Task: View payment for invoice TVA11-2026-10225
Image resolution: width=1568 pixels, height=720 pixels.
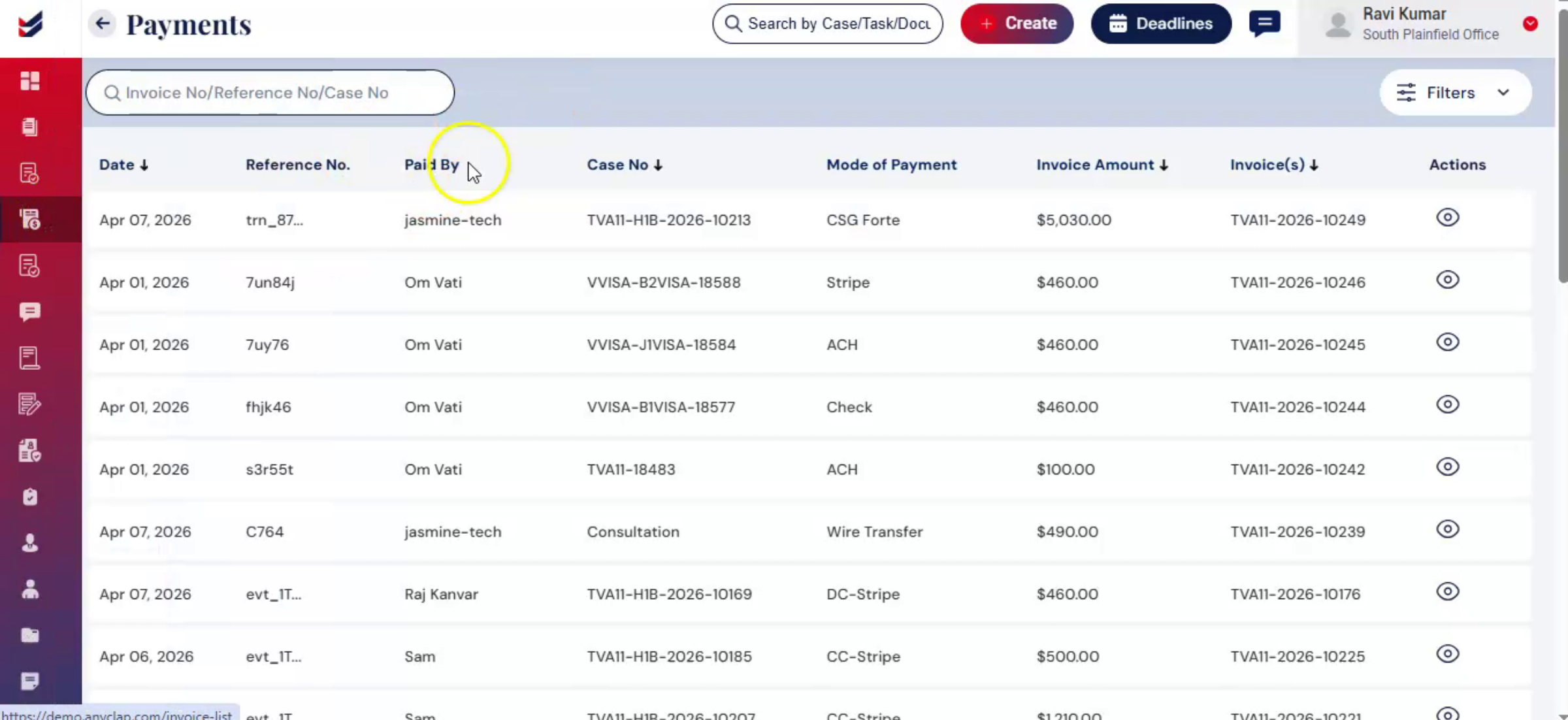Action: click(x=1448, y=654)
